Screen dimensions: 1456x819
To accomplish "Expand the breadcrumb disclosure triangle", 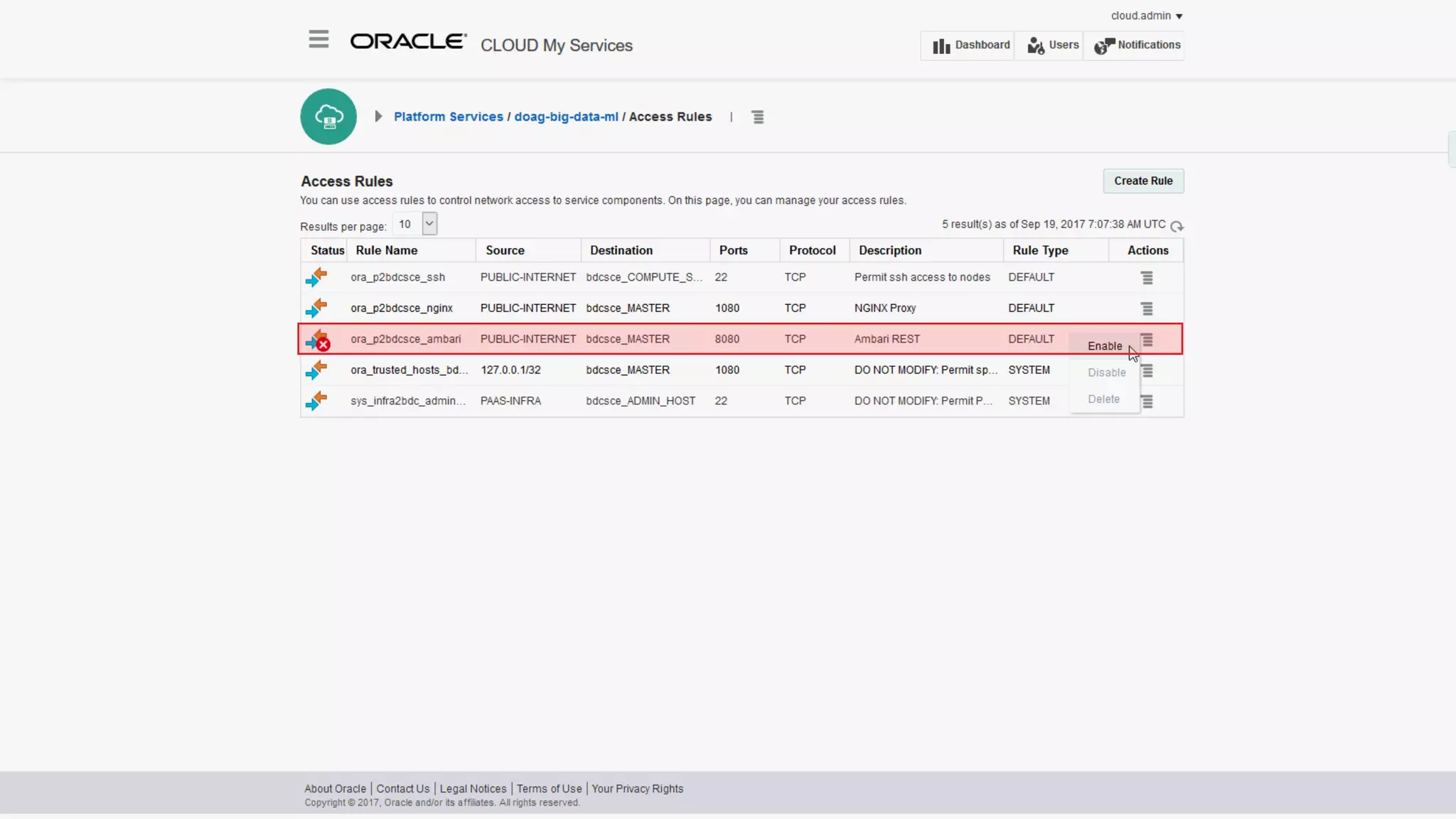I will 378,117.
